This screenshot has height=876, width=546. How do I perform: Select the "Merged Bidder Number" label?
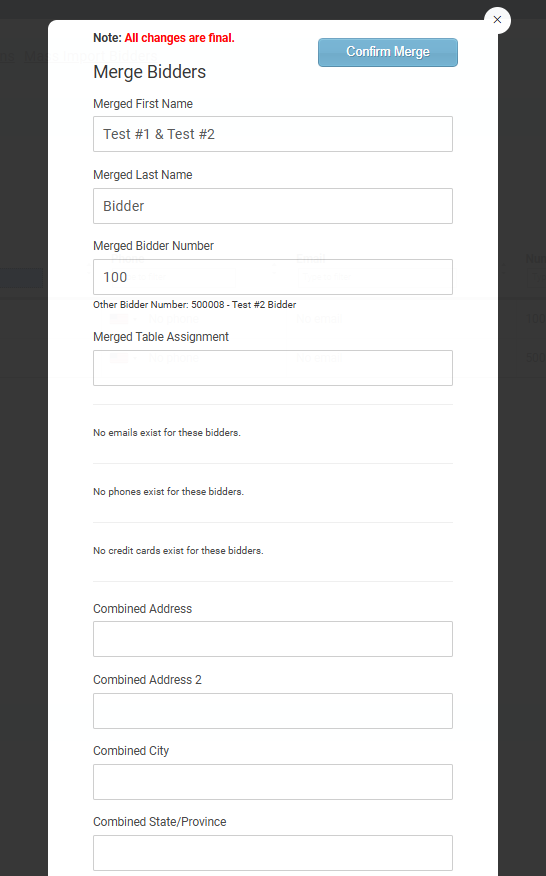(x=154, y=246)
